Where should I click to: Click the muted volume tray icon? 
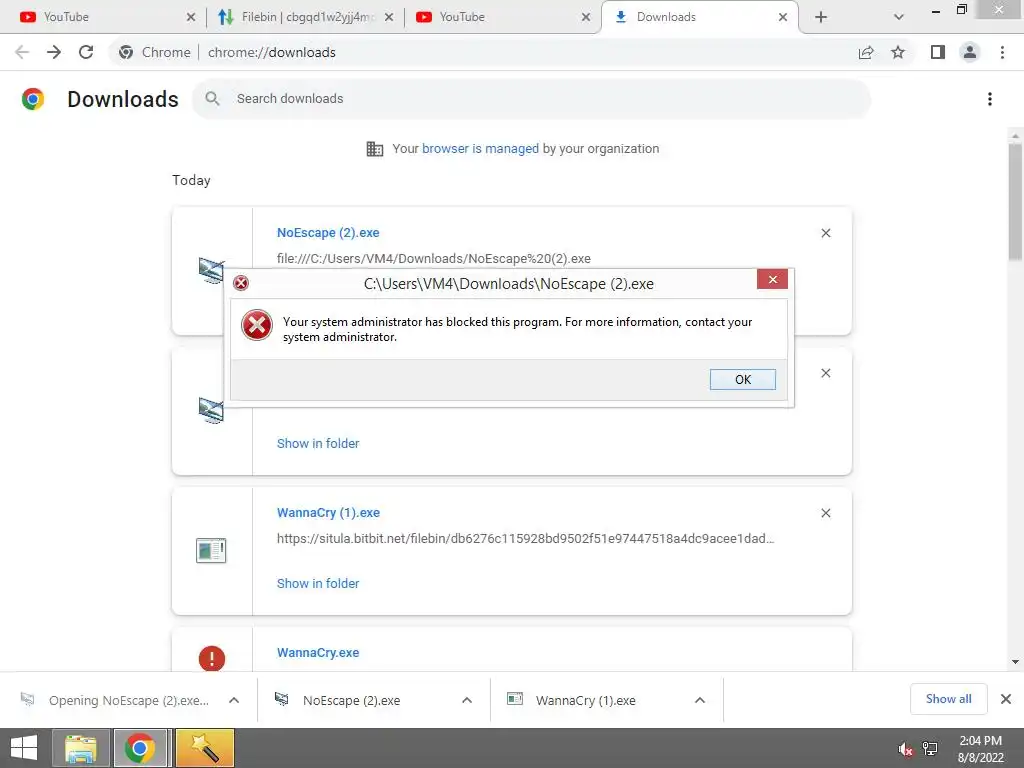click(904, 749)
